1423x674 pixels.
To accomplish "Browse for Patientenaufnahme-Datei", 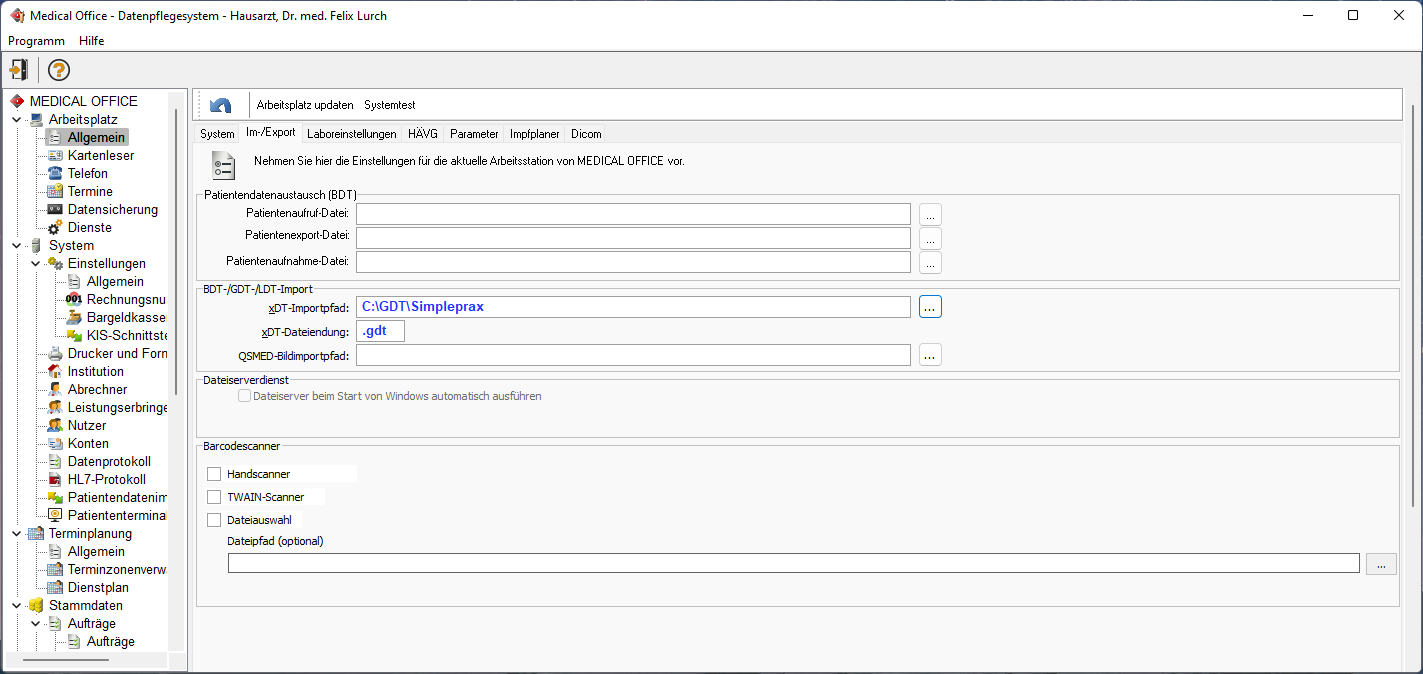I will pos(930,262).
